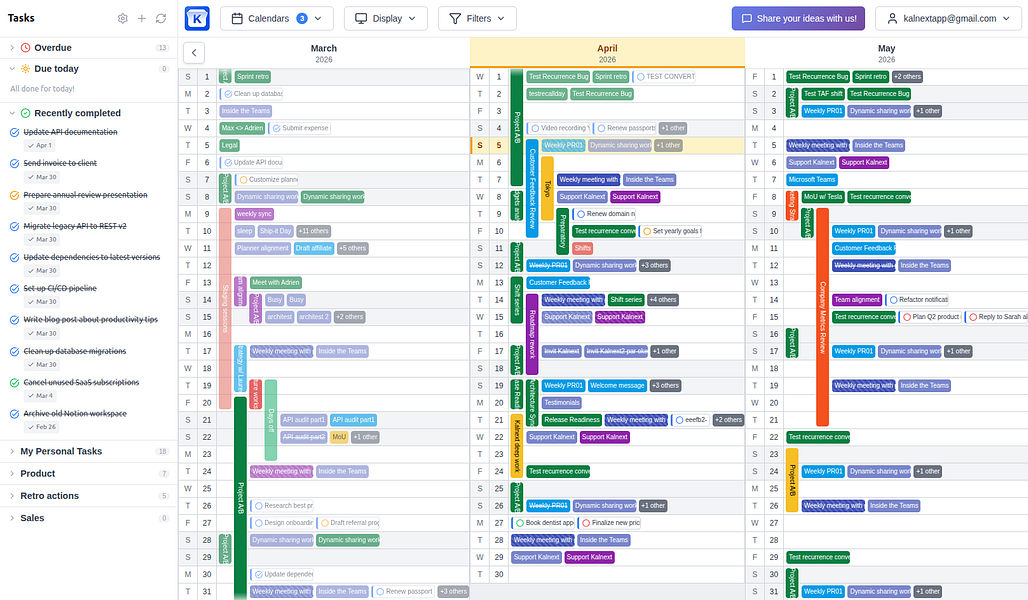Mark 'Renew domain n' task as complete
This screenshot has height=600, width=1028.
[x=580, y=214]
